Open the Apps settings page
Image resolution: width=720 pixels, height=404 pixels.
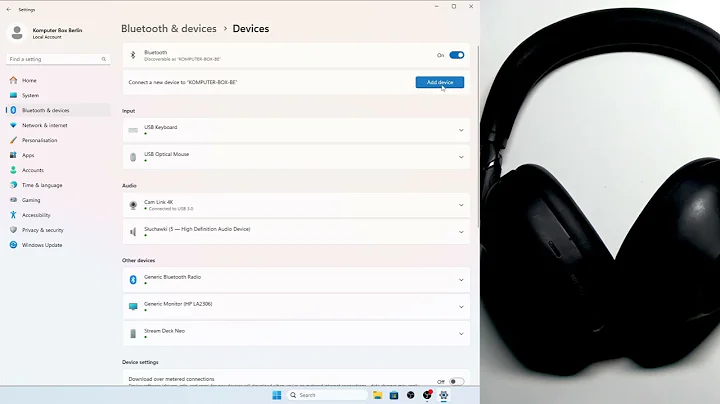pyautogui.click(x=58, y=155)
